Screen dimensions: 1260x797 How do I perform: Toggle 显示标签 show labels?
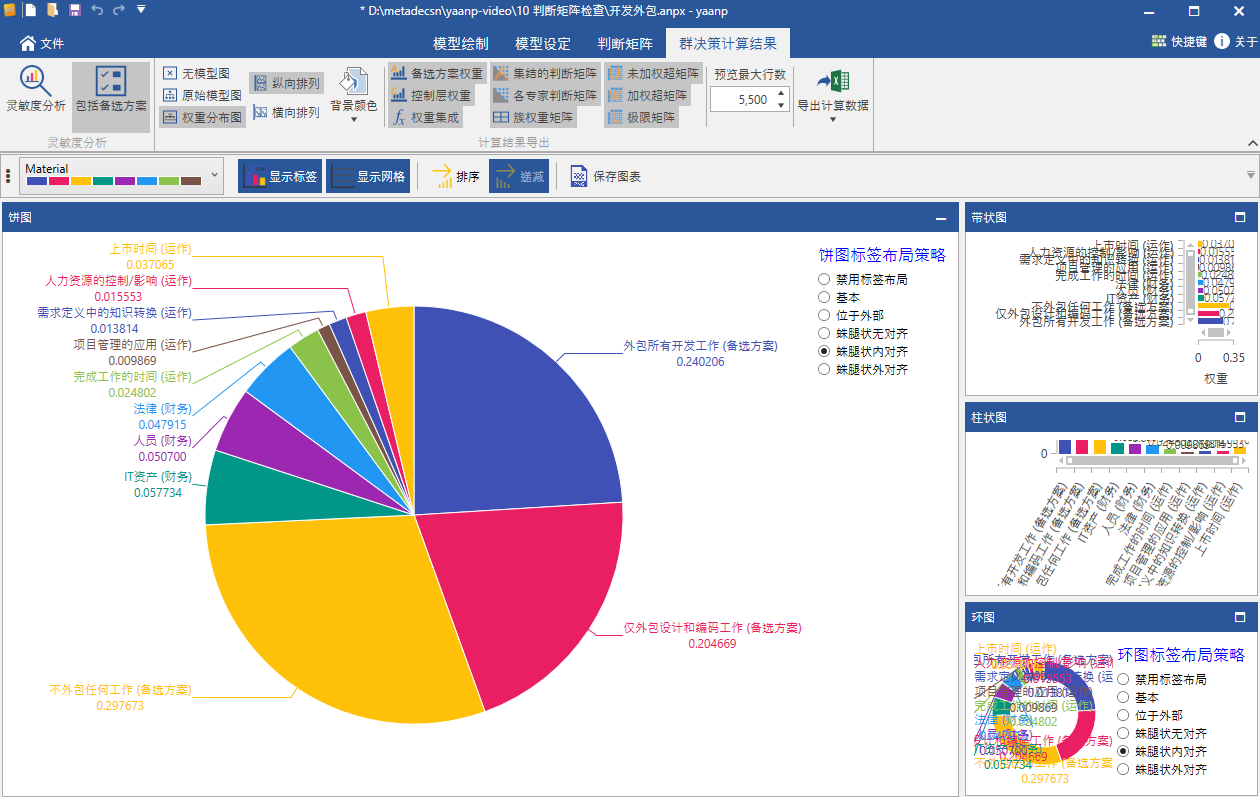pos(280,176)
